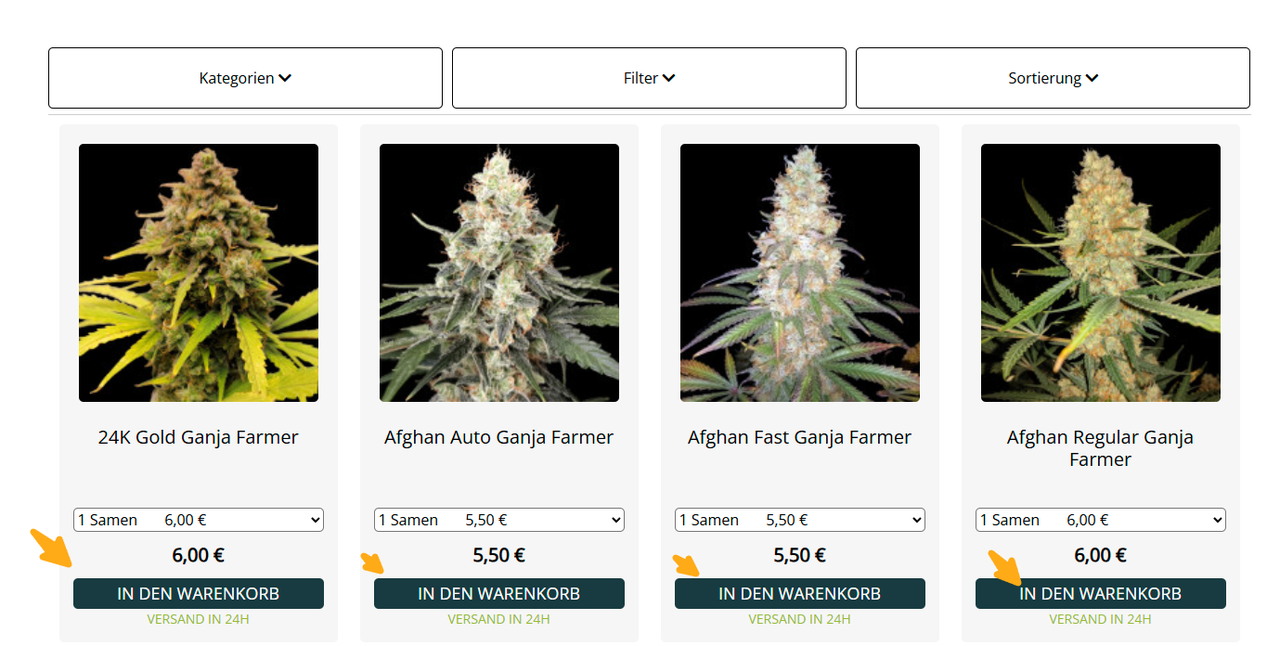The width and height of the screenshot is (1280, 646).
Task: View Afghan Regular Ganja Farmer product photo
Action: [x=1100, y=273]
